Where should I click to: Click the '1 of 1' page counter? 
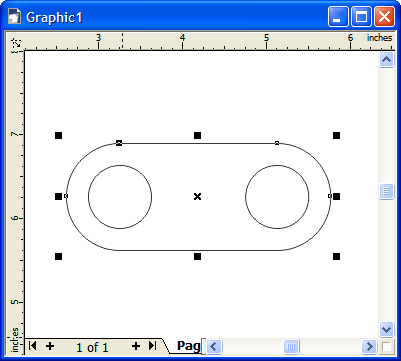[x=92, y=348]
